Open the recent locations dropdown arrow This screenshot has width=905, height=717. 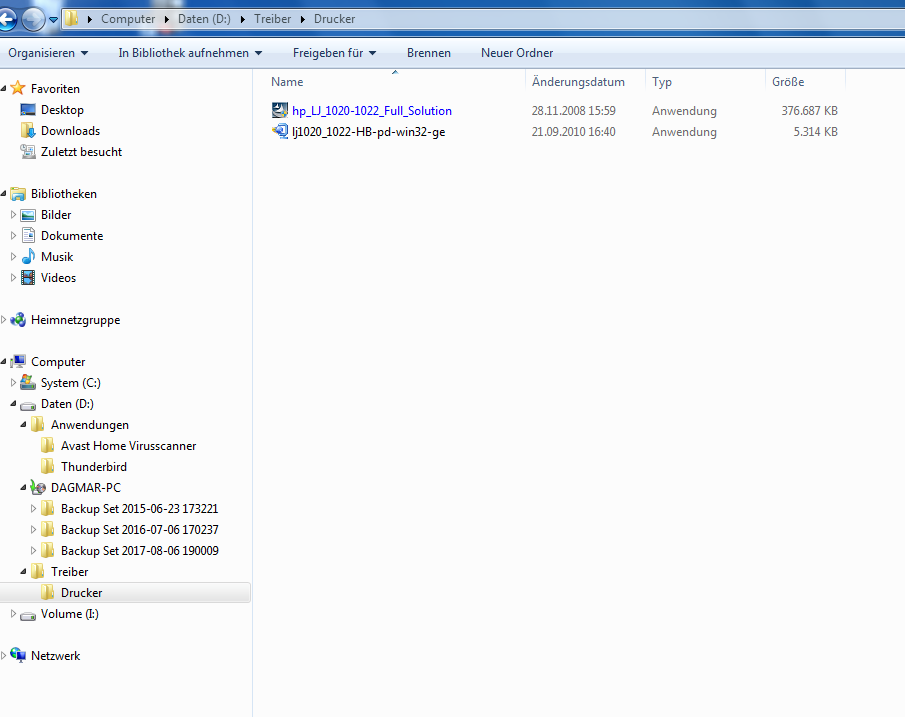(54, 20)
